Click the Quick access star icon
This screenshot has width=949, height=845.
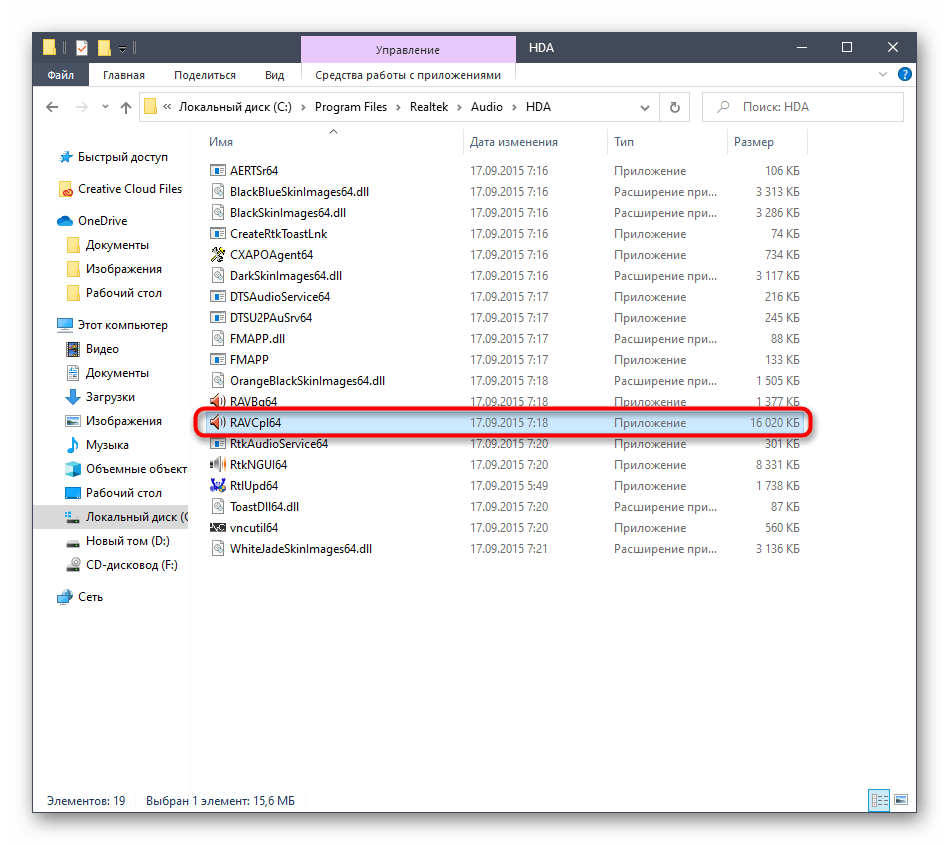click(x=65, y=157)
